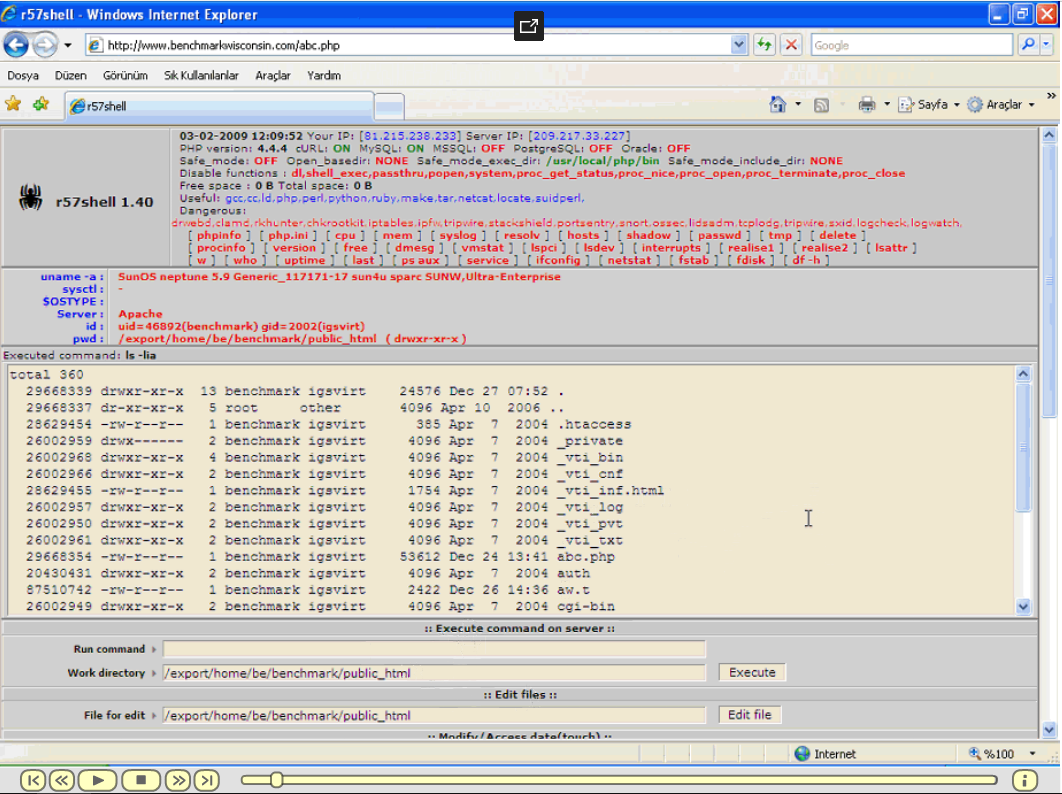The image size is (1062, 794).
Task: Click the Edit file button
Action: (x=750, y=715)
